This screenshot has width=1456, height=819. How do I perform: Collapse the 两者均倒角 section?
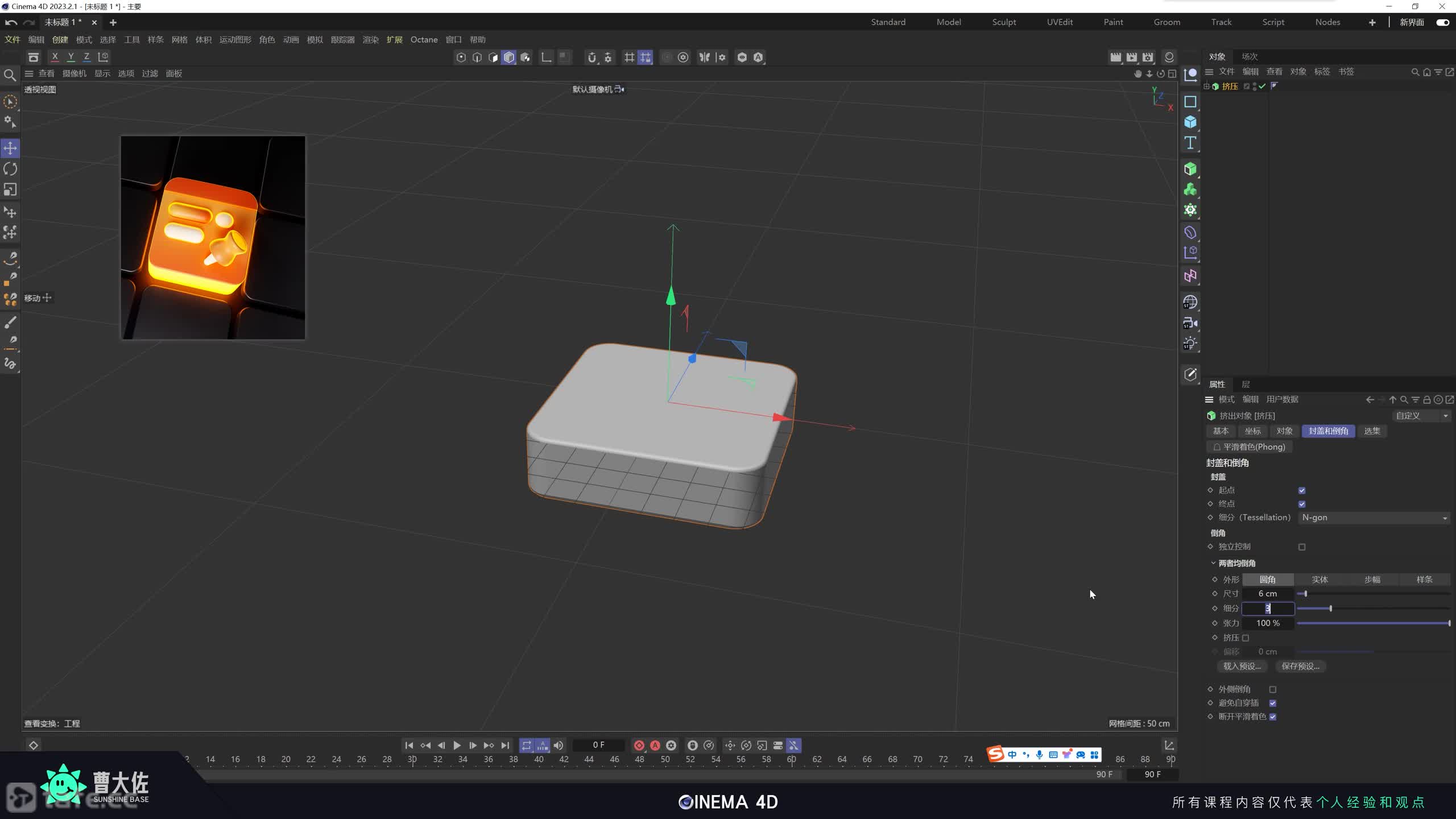click(1213, 563)
